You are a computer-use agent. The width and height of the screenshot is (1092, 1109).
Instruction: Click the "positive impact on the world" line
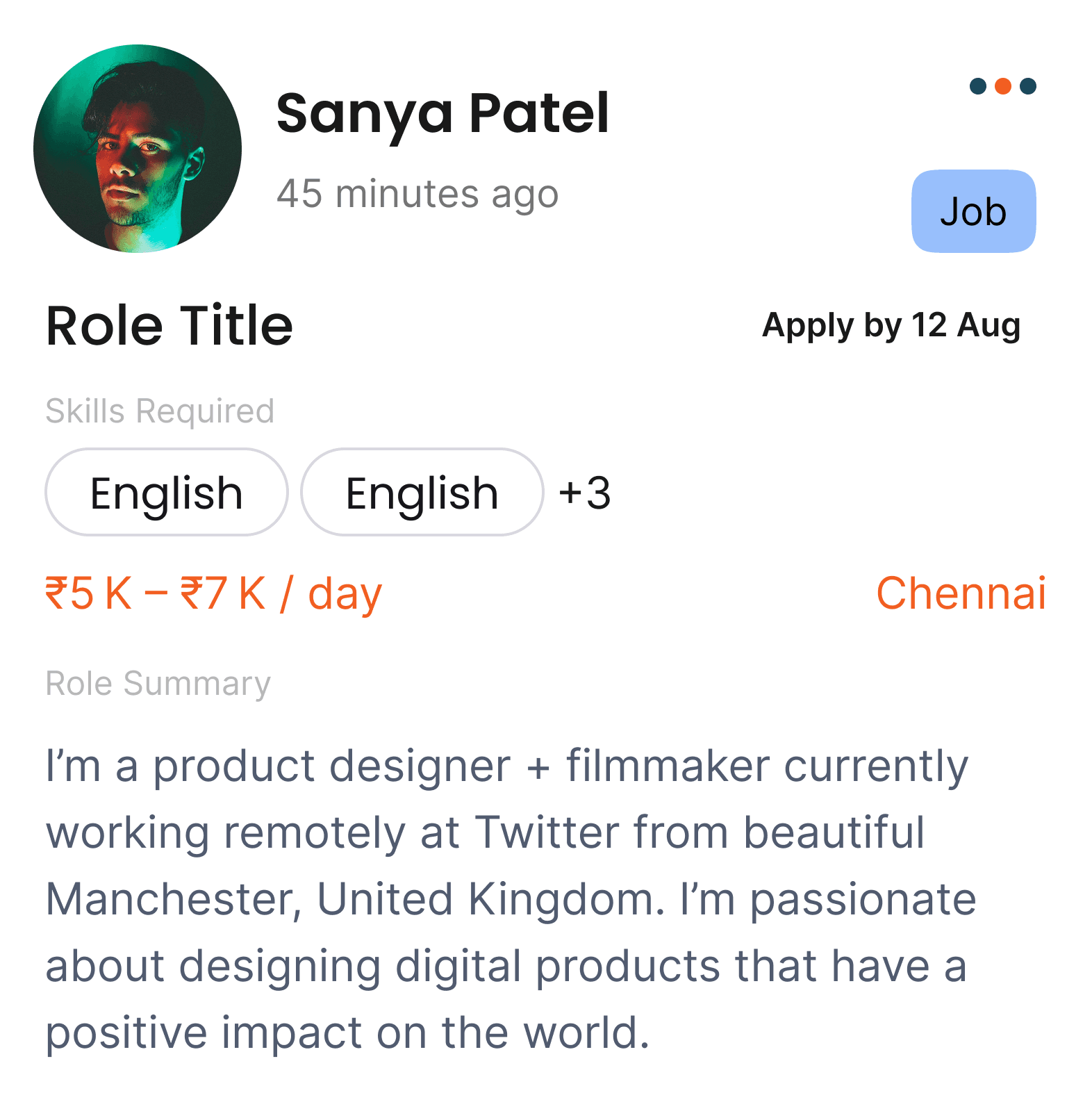[x=347, y=1033]
